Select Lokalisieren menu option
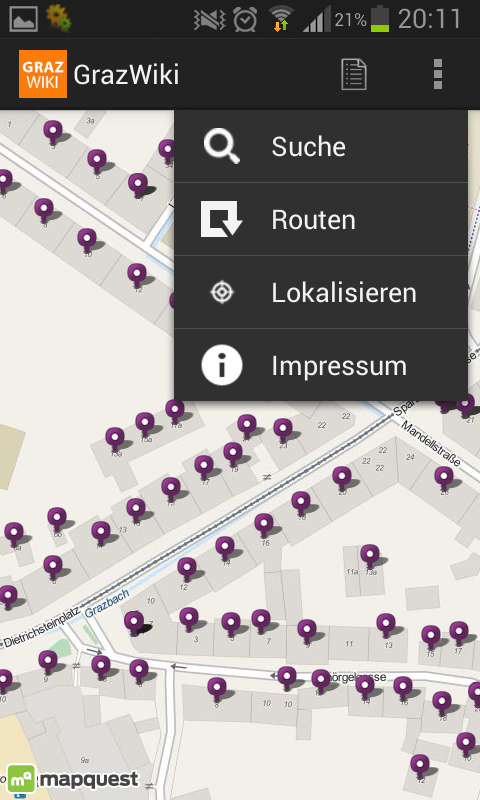This screenshot has width=480, height=800. click(321, 292)
